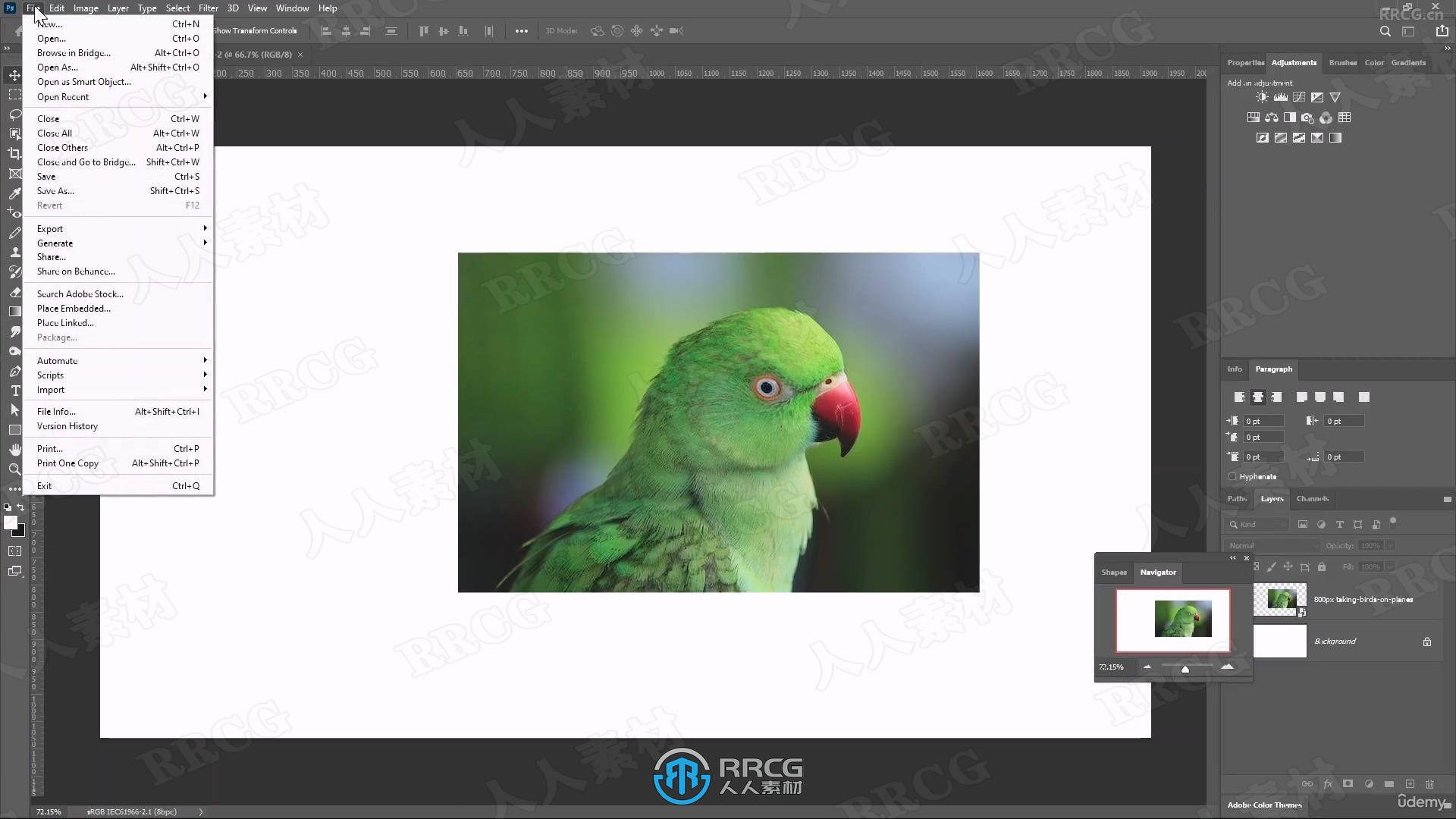1456x819 pixels.
Task: Click the Navigator zoom in button
Action: [x=1227, y=667]
